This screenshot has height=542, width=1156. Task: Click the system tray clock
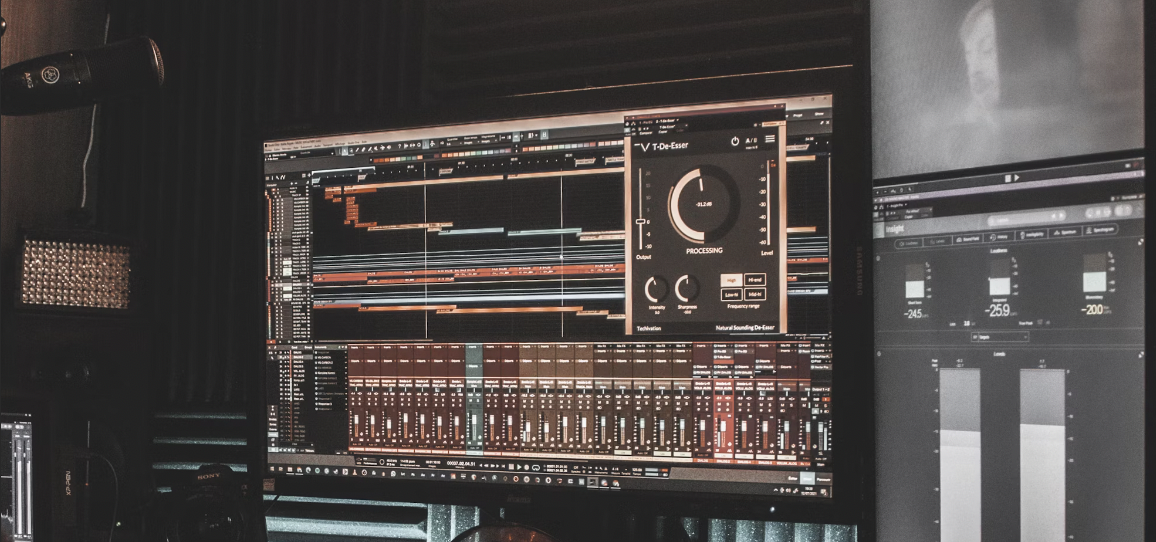point(808,490)
